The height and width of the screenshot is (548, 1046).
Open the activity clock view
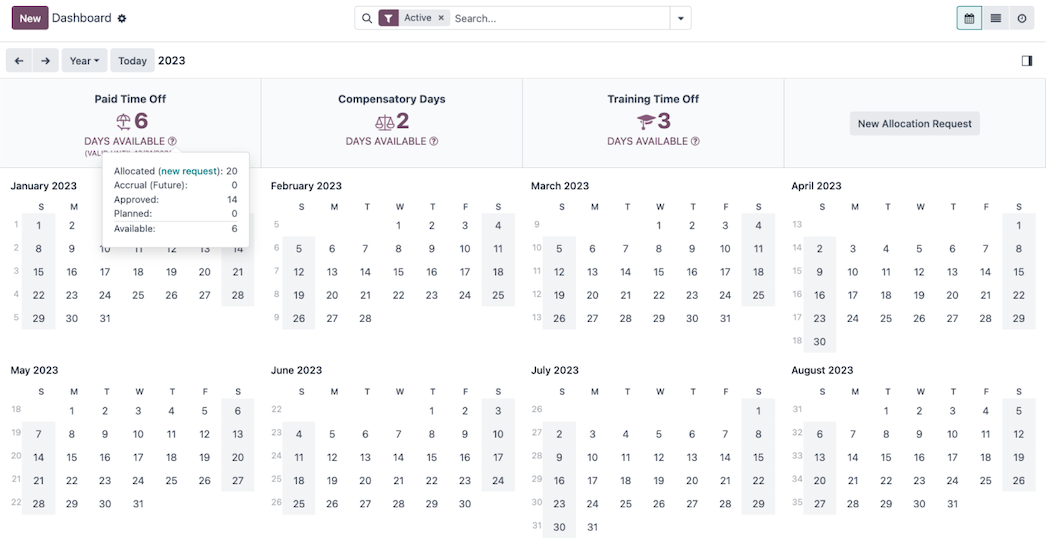click(x=1022, y=18)
